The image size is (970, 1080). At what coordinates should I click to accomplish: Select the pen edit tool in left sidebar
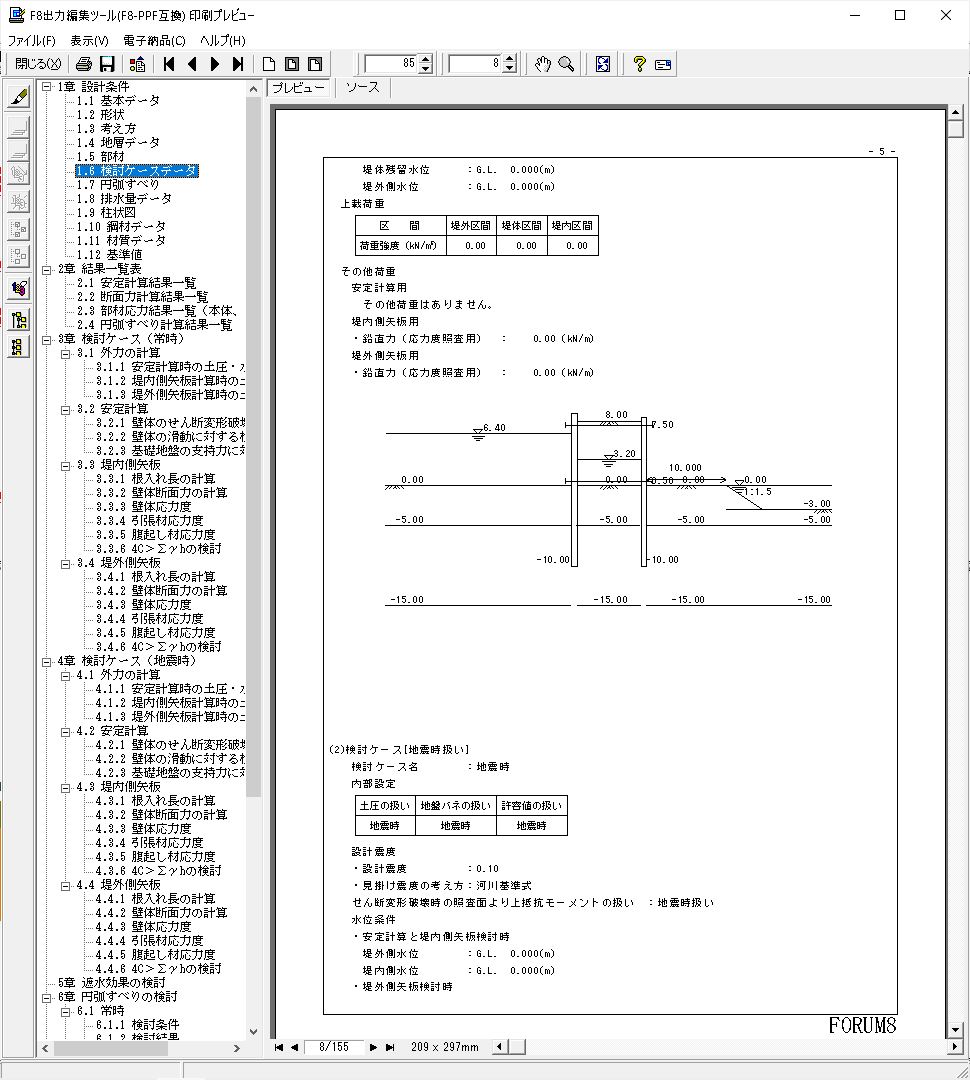click(x=19, y=96)
